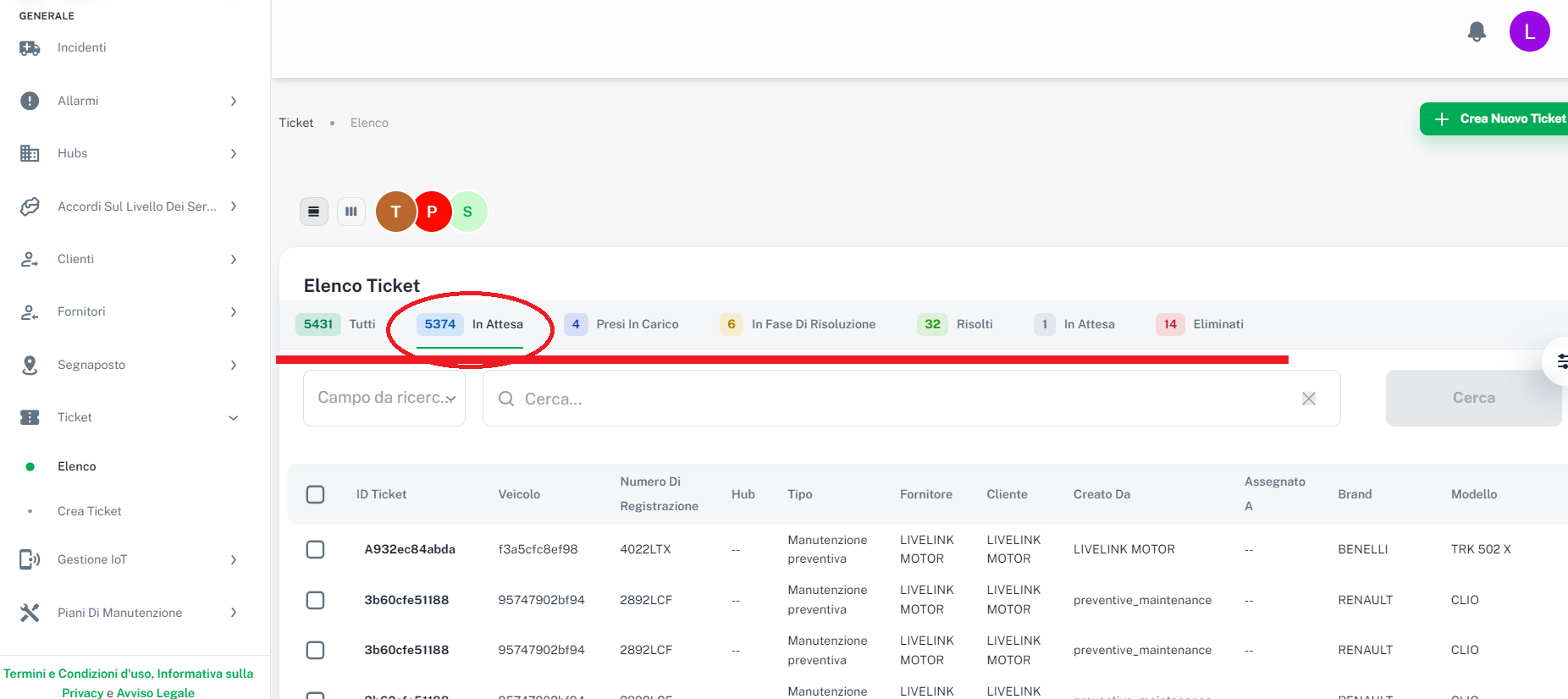Switch to column board view icon
Image resolution: width=1568 pixels, height=699 pixels.
(351, 212)
